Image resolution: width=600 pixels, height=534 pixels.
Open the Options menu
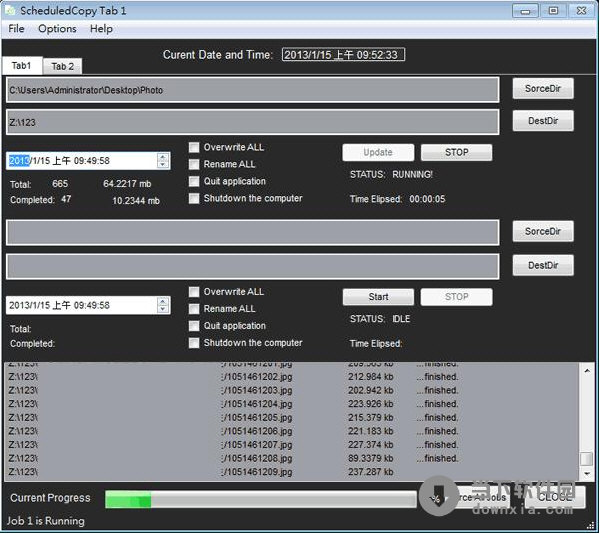point(57,29)
